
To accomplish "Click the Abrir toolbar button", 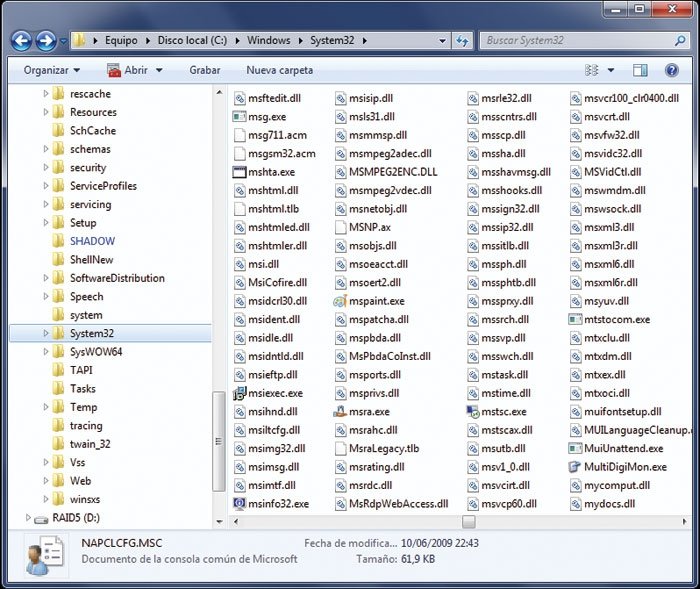I will point(128,70).
